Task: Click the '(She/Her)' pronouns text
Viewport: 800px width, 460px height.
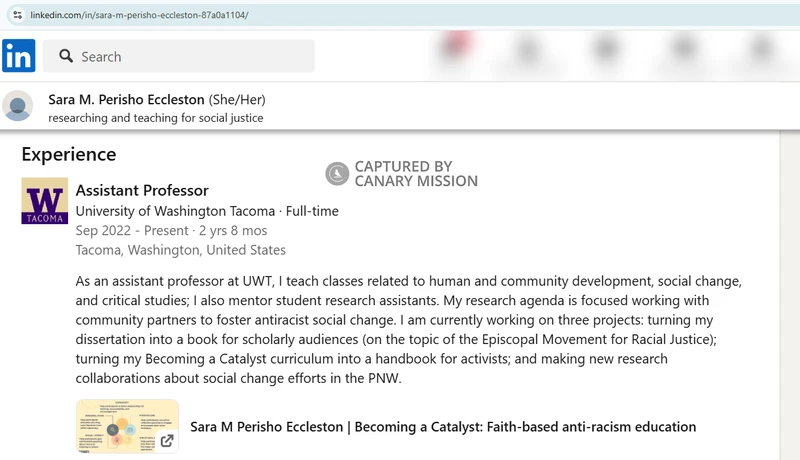Action: pyautogui.click(x=237, y=99)
